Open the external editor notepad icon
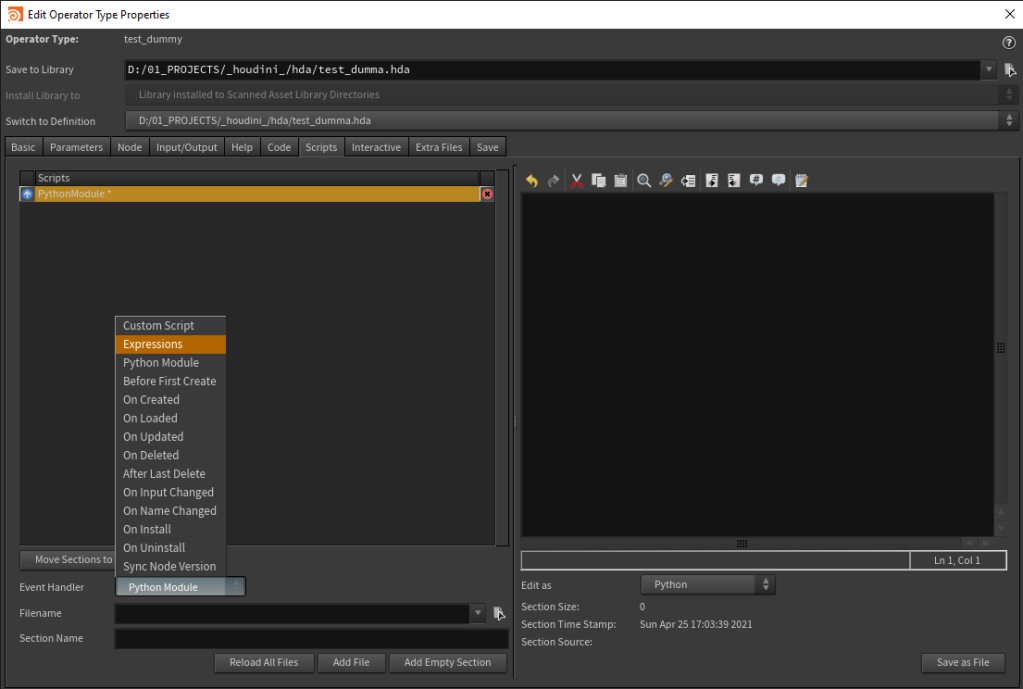The image size is (1023, 689). pyautogui.click(x=801, y=181)
